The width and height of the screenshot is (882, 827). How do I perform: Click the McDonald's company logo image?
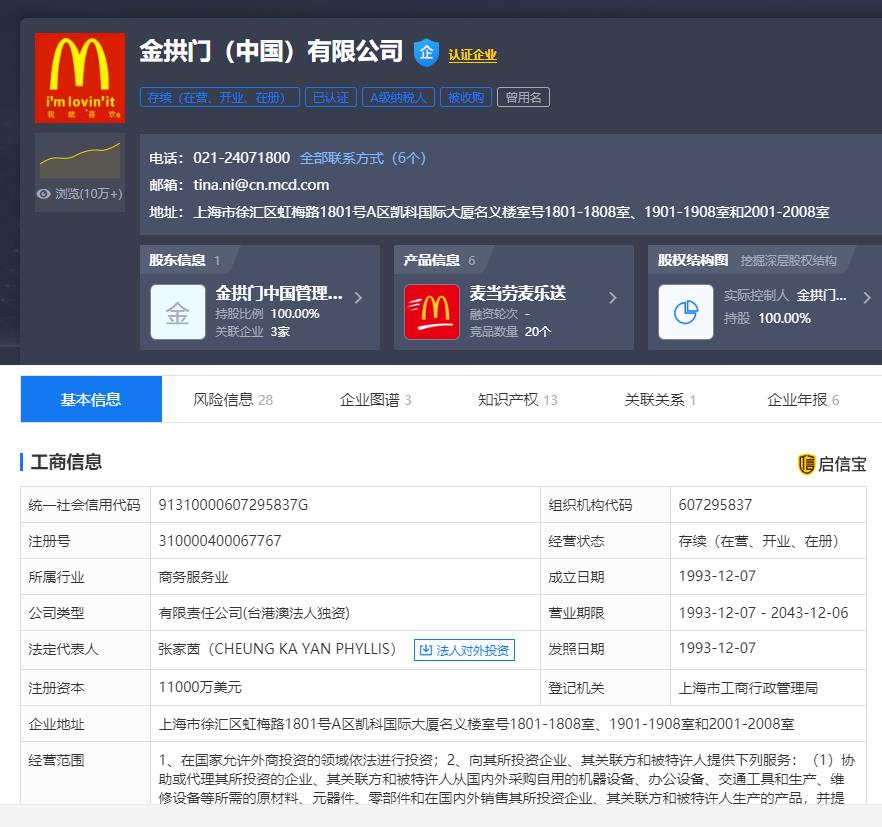tap(80, 77)
